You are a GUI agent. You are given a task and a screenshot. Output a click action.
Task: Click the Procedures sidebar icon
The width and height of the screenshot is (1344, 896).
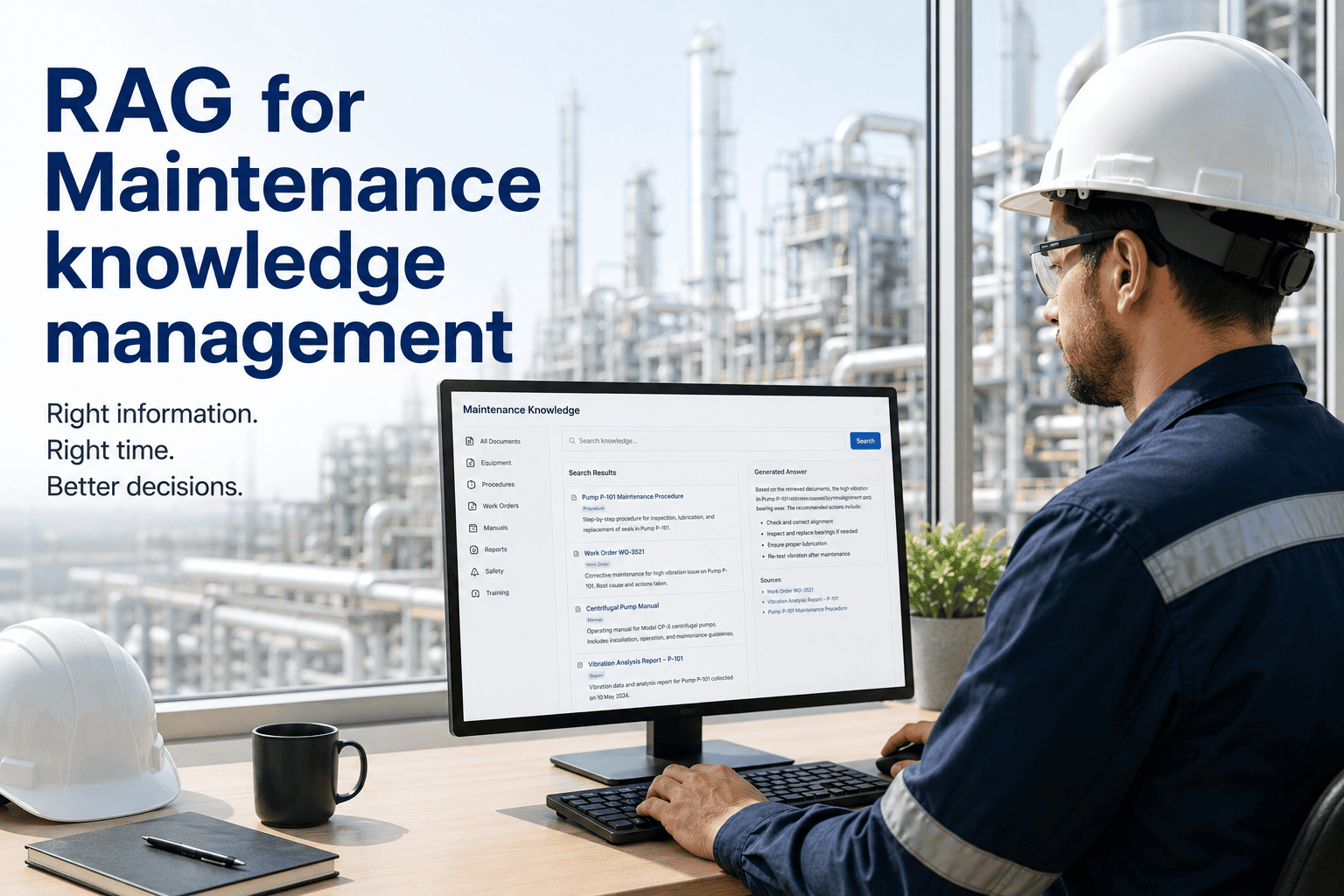[x=472, y=485]
